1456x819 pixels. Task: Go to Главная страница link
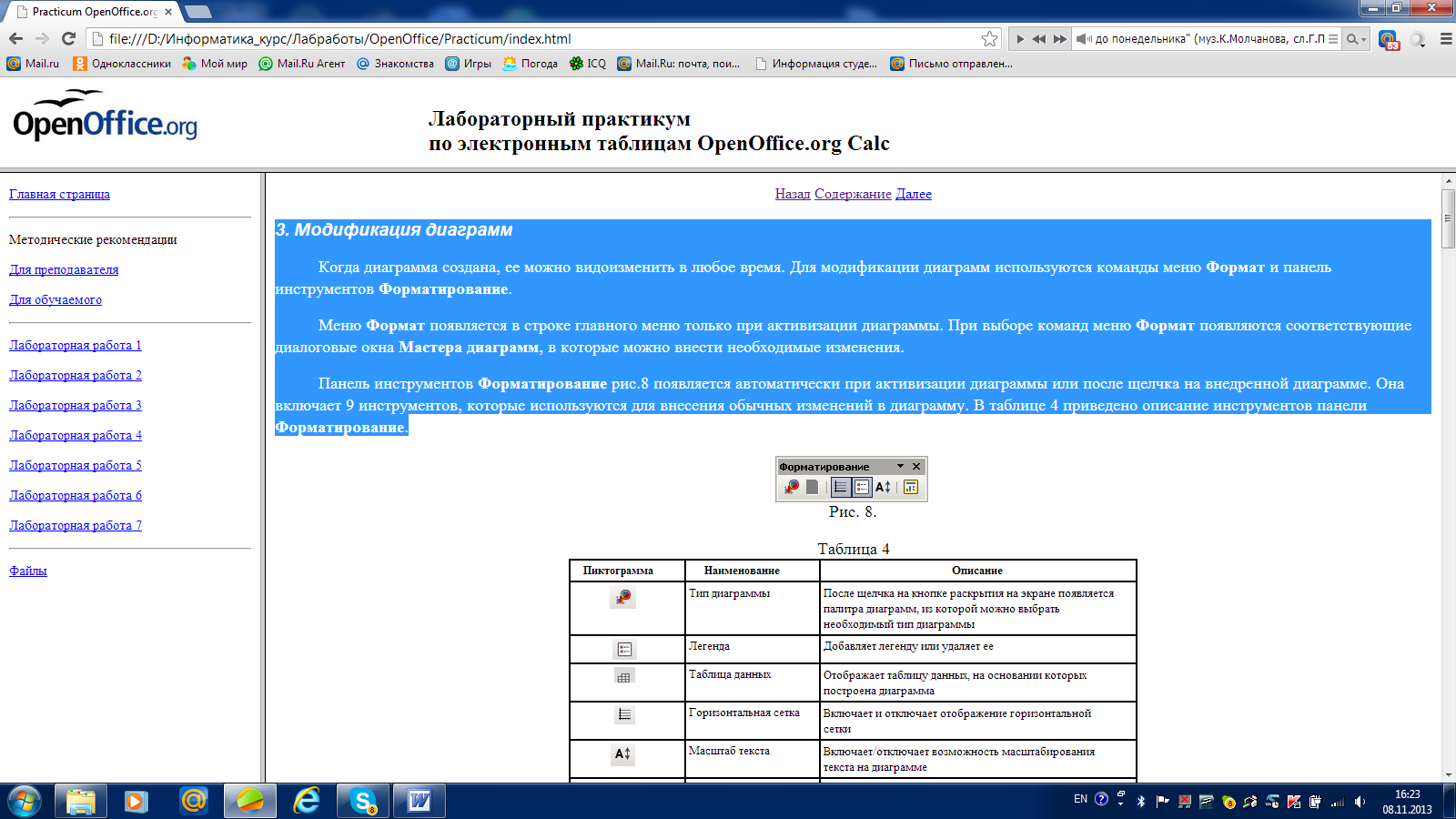tap(59, 194)
